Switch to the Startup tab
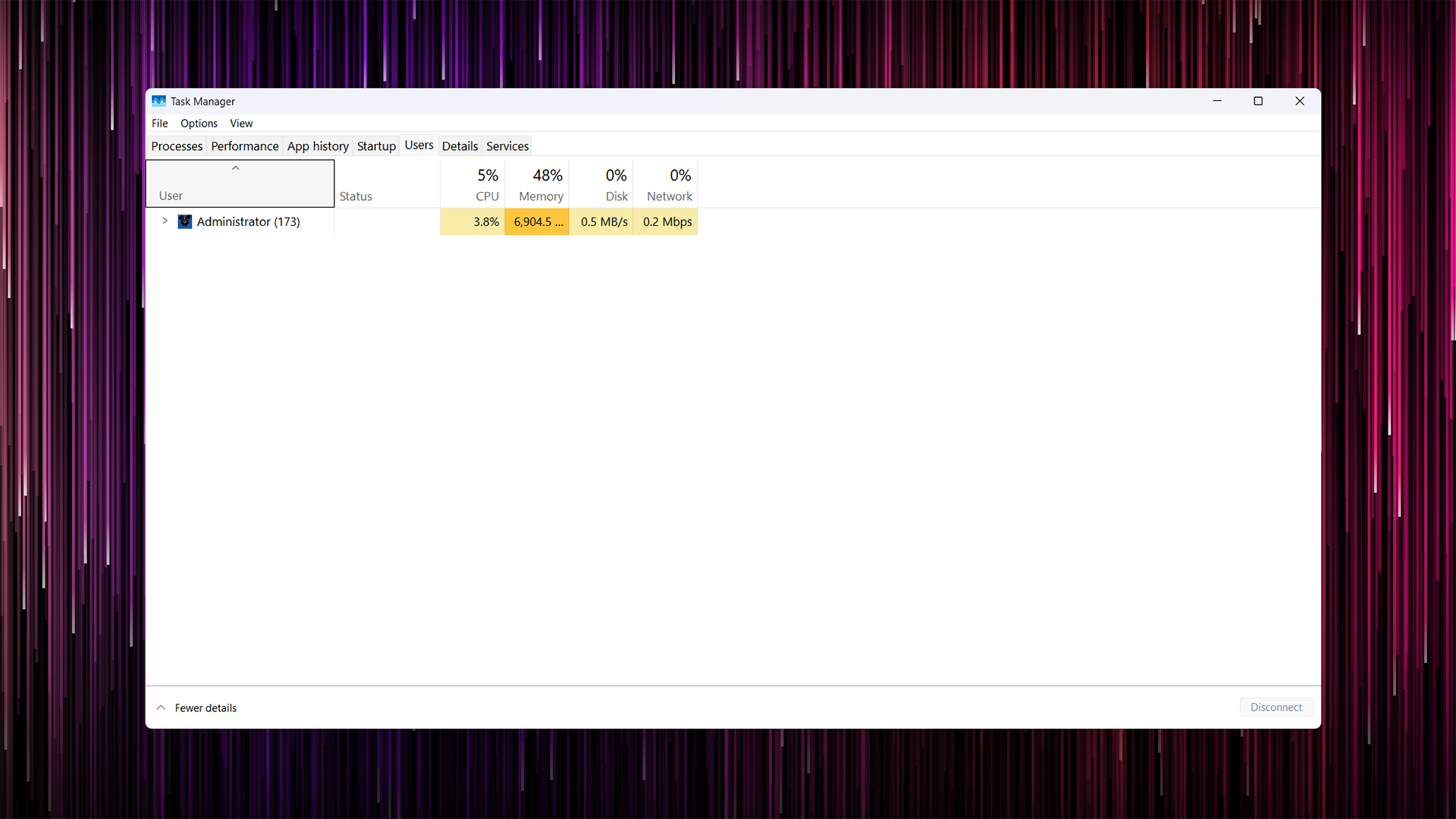This screenshot has width=1456, height=819. (376, 146)
